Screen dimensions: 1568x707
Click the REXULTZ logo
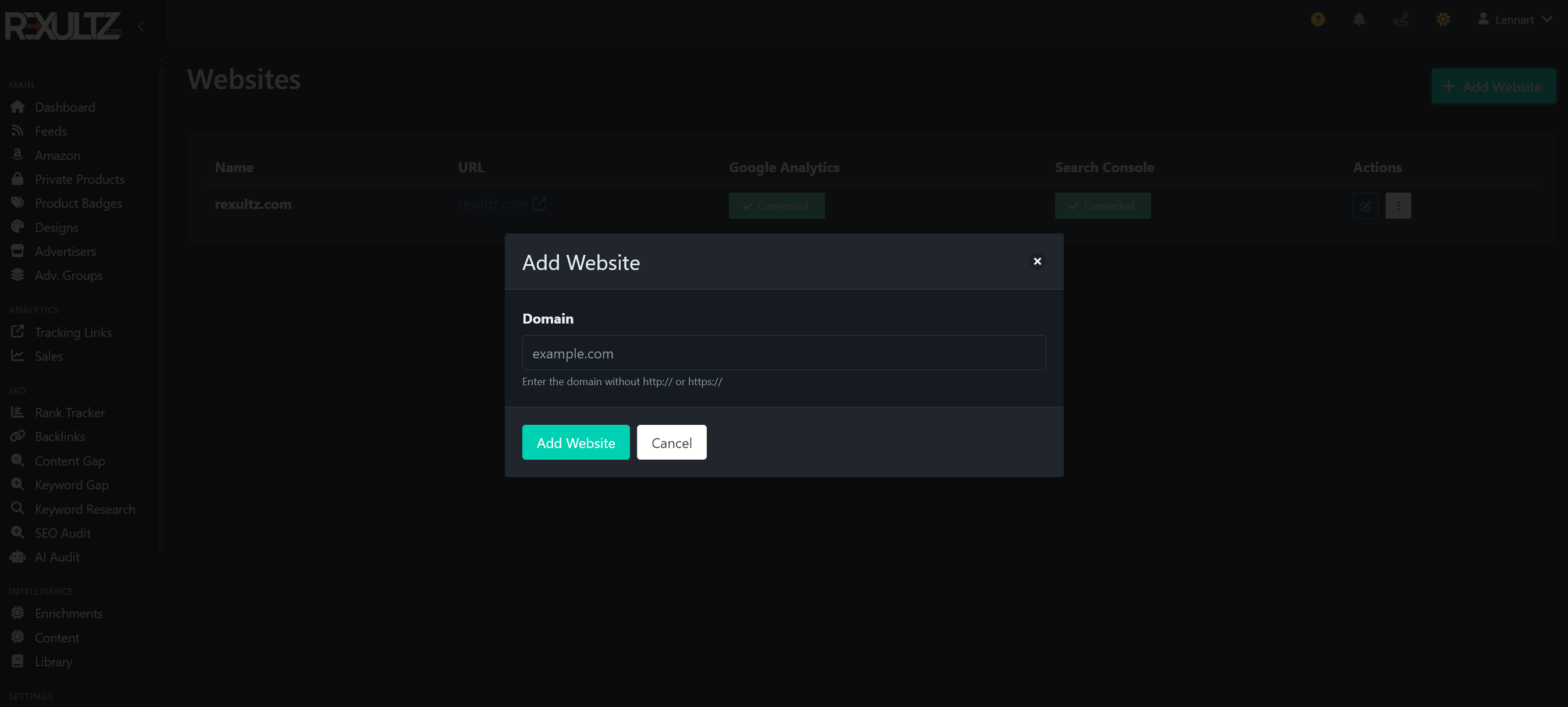click(x=63, y=26)
